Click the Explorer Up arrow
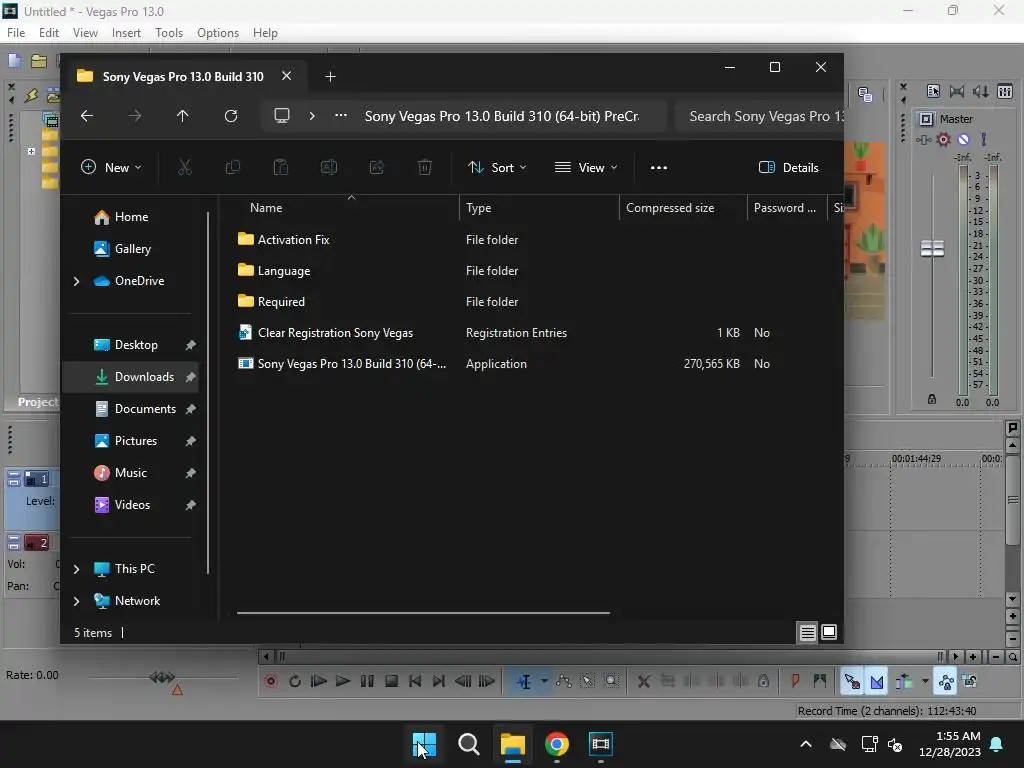This screenshot has width=1024, height=768. pyautogui.click(x=182, y=116)
